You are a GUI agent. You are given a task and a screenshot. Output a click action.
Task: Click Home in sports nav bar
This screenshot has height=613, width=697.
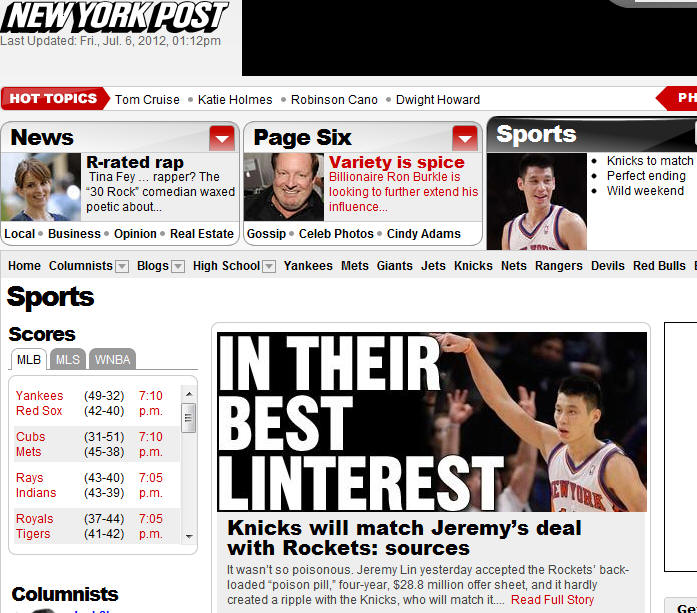coord(24,266)
